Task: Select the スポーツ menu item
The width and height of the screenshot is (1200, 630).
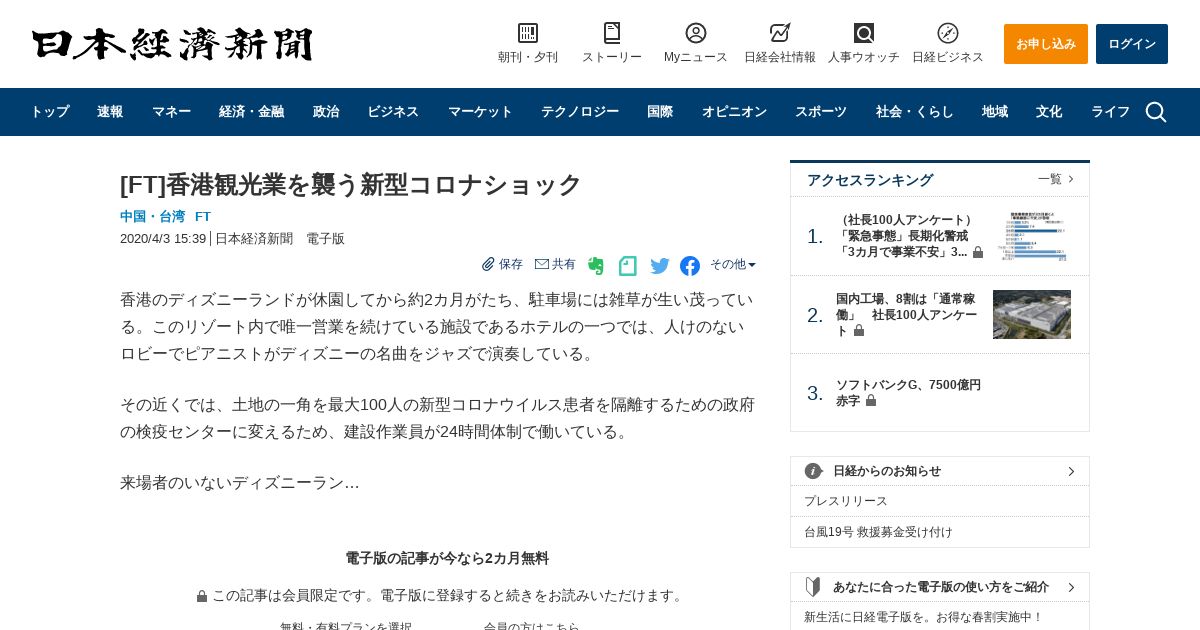Action: 821,112
